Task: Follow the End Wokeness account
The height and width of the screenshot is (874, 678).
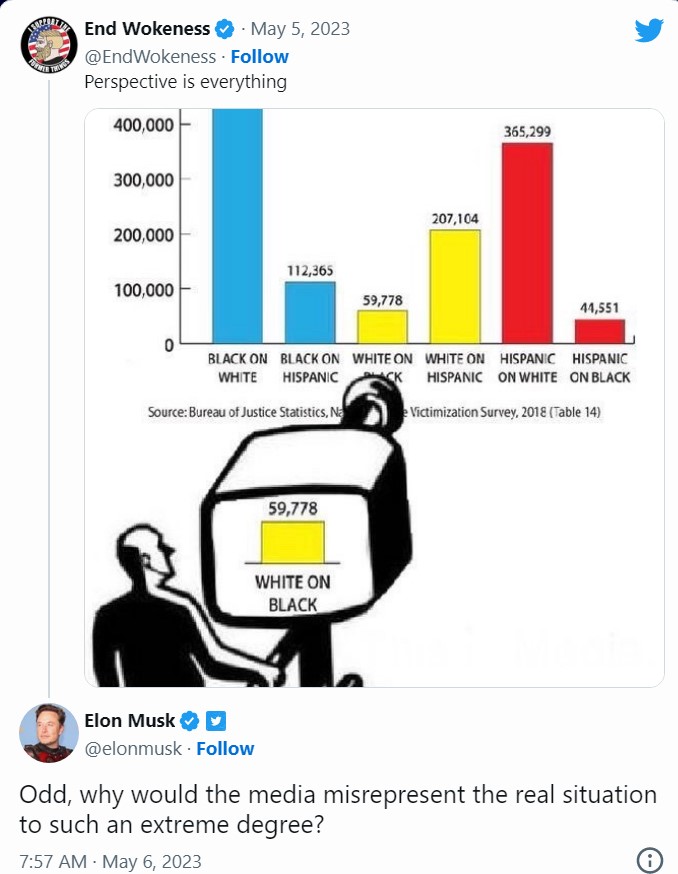Action: click(259, 57)
